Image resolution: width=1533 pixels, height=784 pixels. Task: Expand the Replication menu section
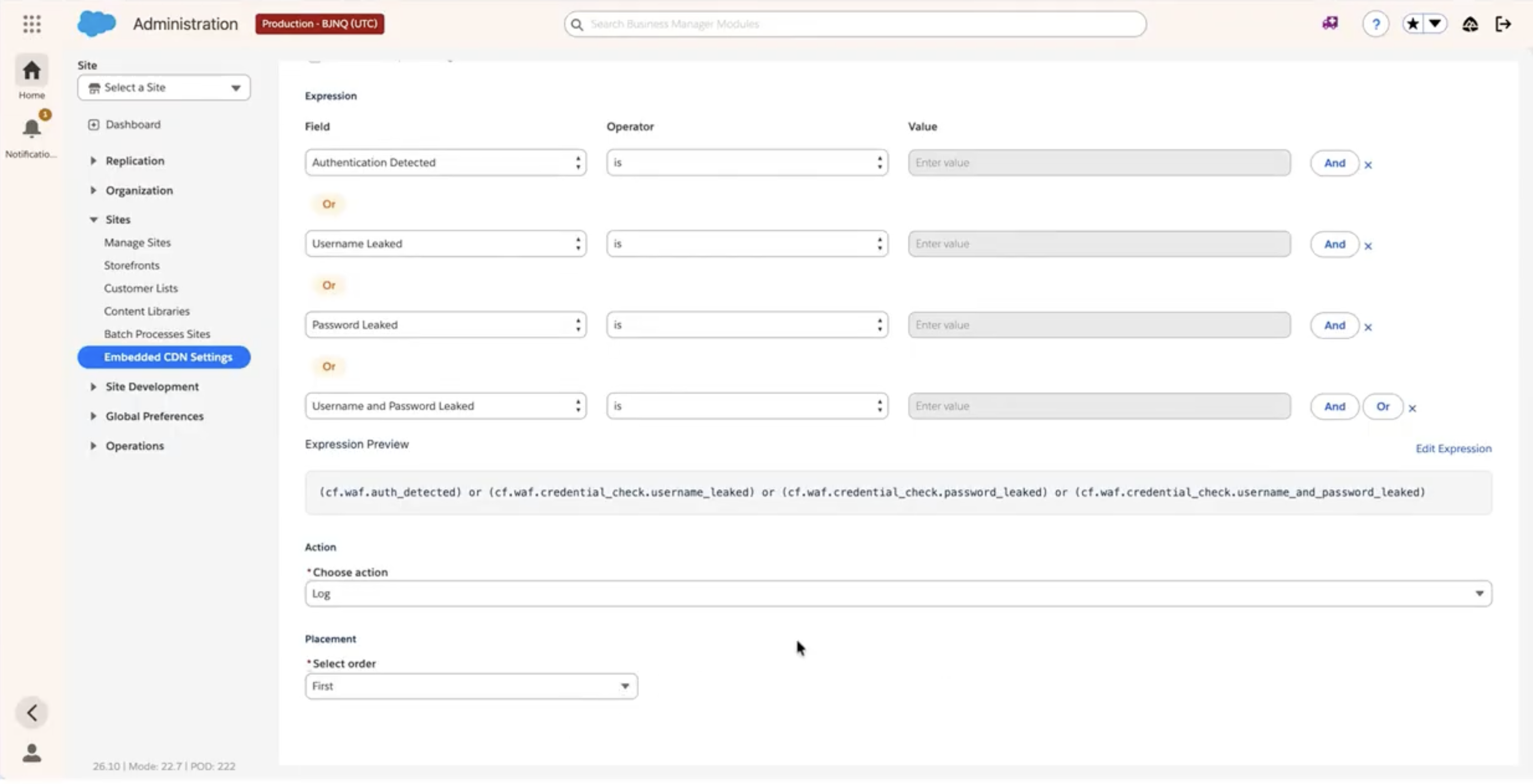click(x=93, y=161)
